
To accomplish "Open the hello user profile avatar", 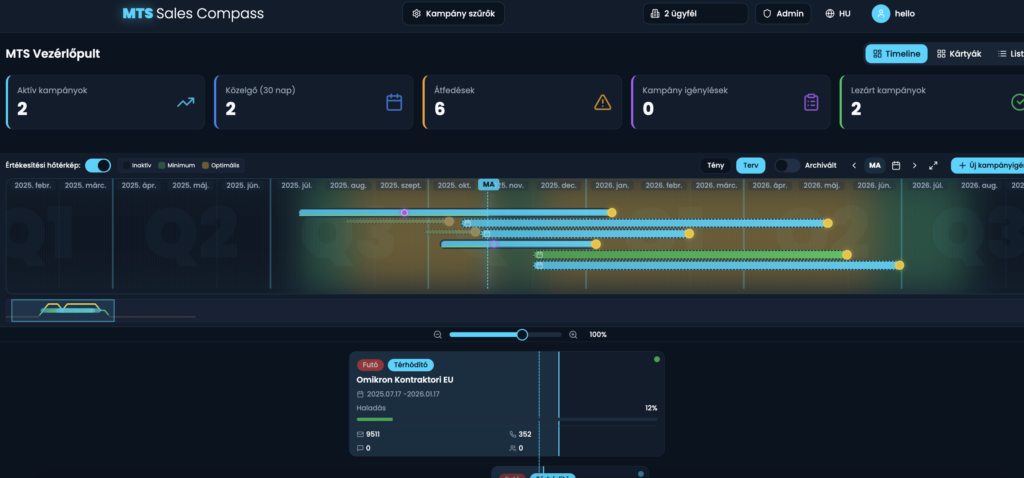I will [x=880, y=14].
